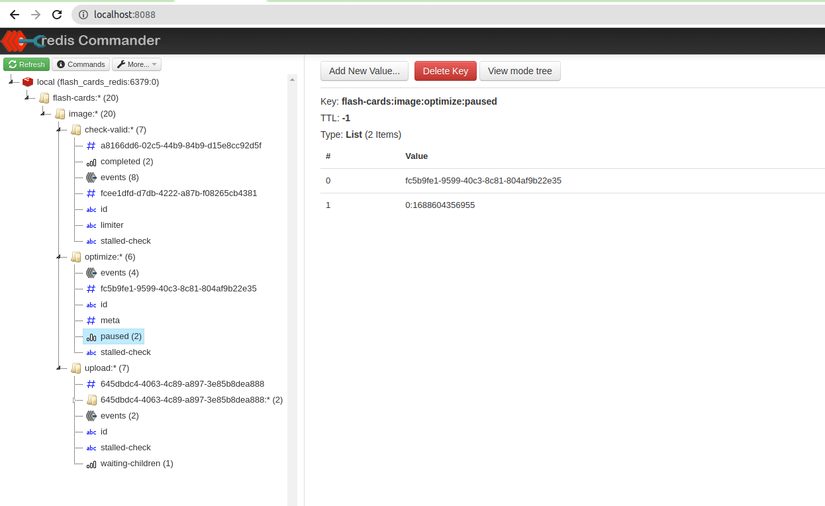Click list icon of waiting-children (1)

point(91,464)
